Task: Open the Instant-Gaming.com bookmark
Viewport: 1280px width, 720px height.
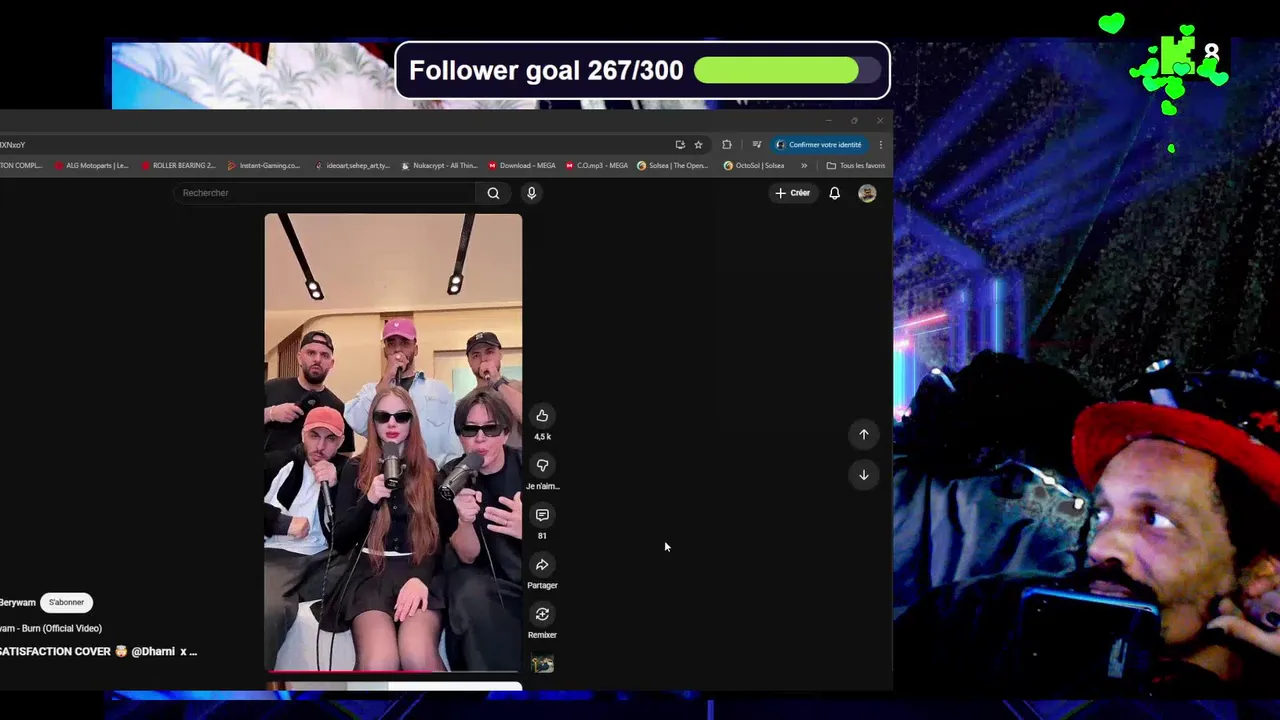Action: pyautogui.click(x=264, y=166)
